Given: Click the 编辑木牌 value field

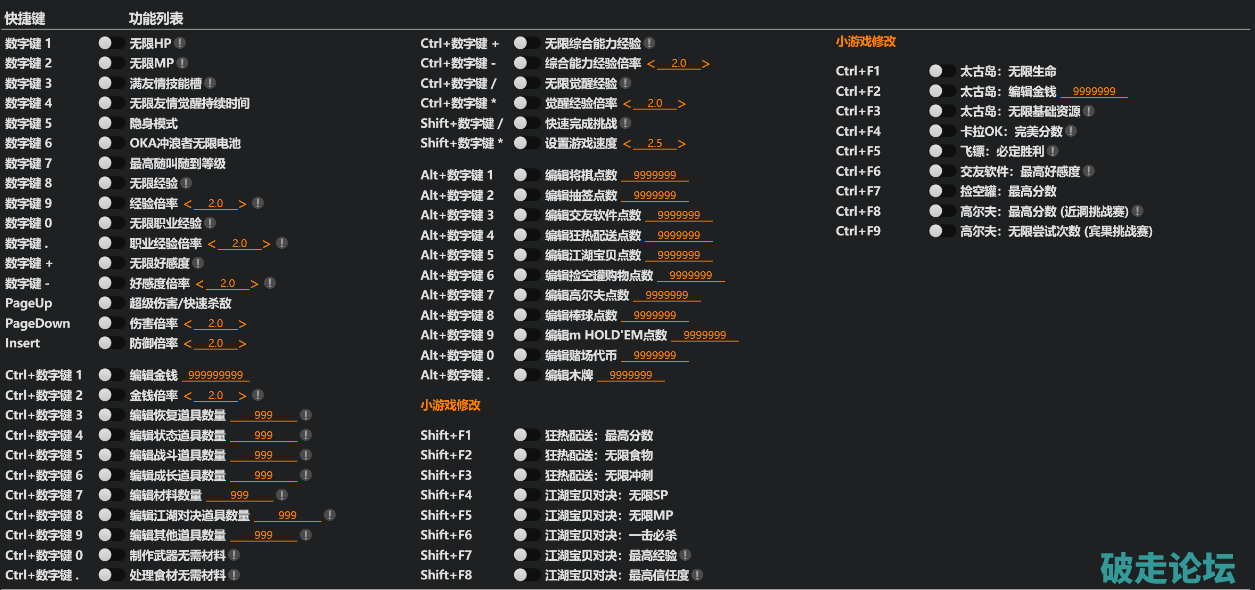Looking at the screenshot, I should pyautogui.click(x=630, y=376).
